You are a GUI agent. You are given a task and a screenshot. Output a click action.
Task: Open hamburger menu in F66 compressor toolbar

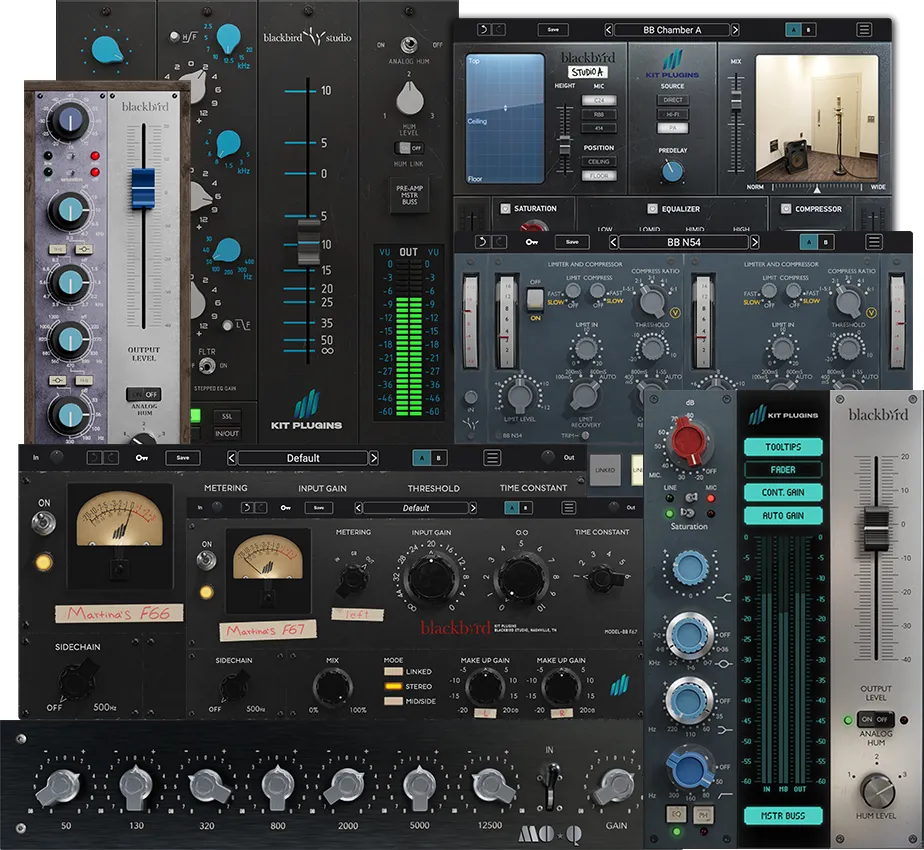coord(492,457)
